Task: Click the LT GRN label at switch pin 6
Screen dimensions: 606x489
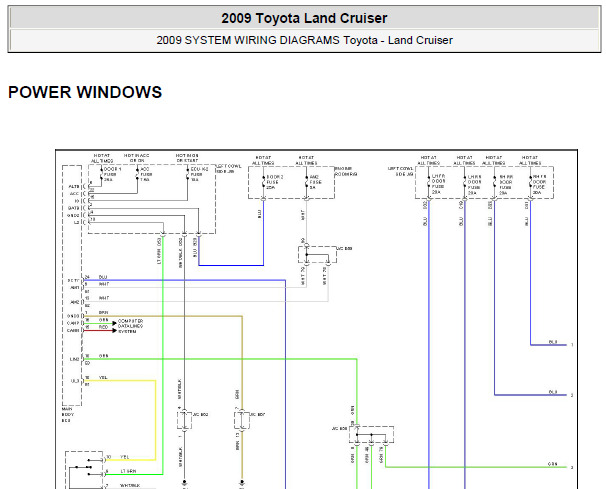Action: [128, 471]
